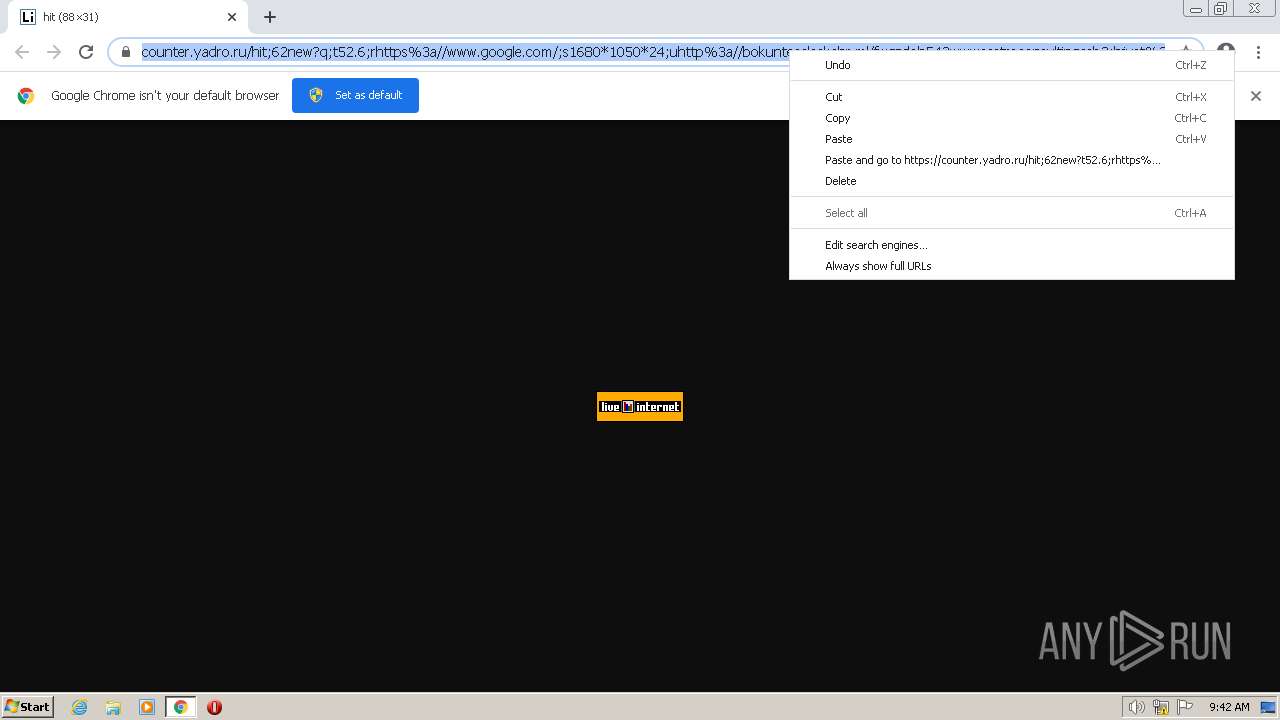Viewport: 1280px width, 720px height.
Task: Open Windows Explorer folder from taskbar
Action: pos(113,707)
